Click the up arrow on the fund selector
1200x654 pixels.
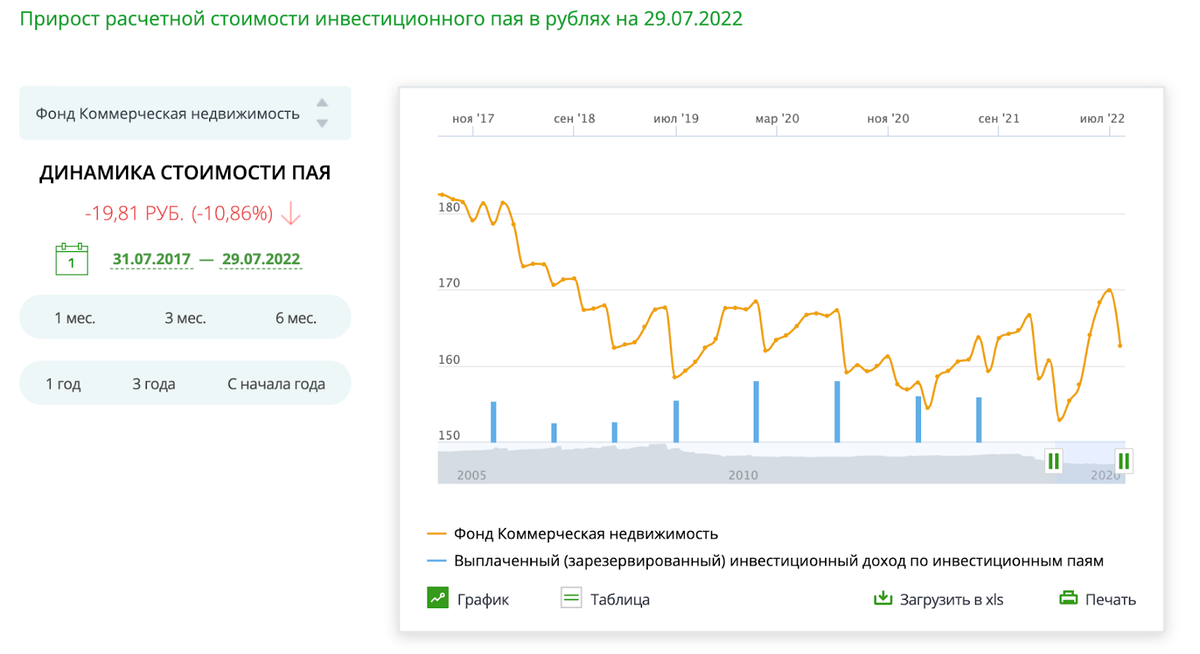(x=323, y=104)
